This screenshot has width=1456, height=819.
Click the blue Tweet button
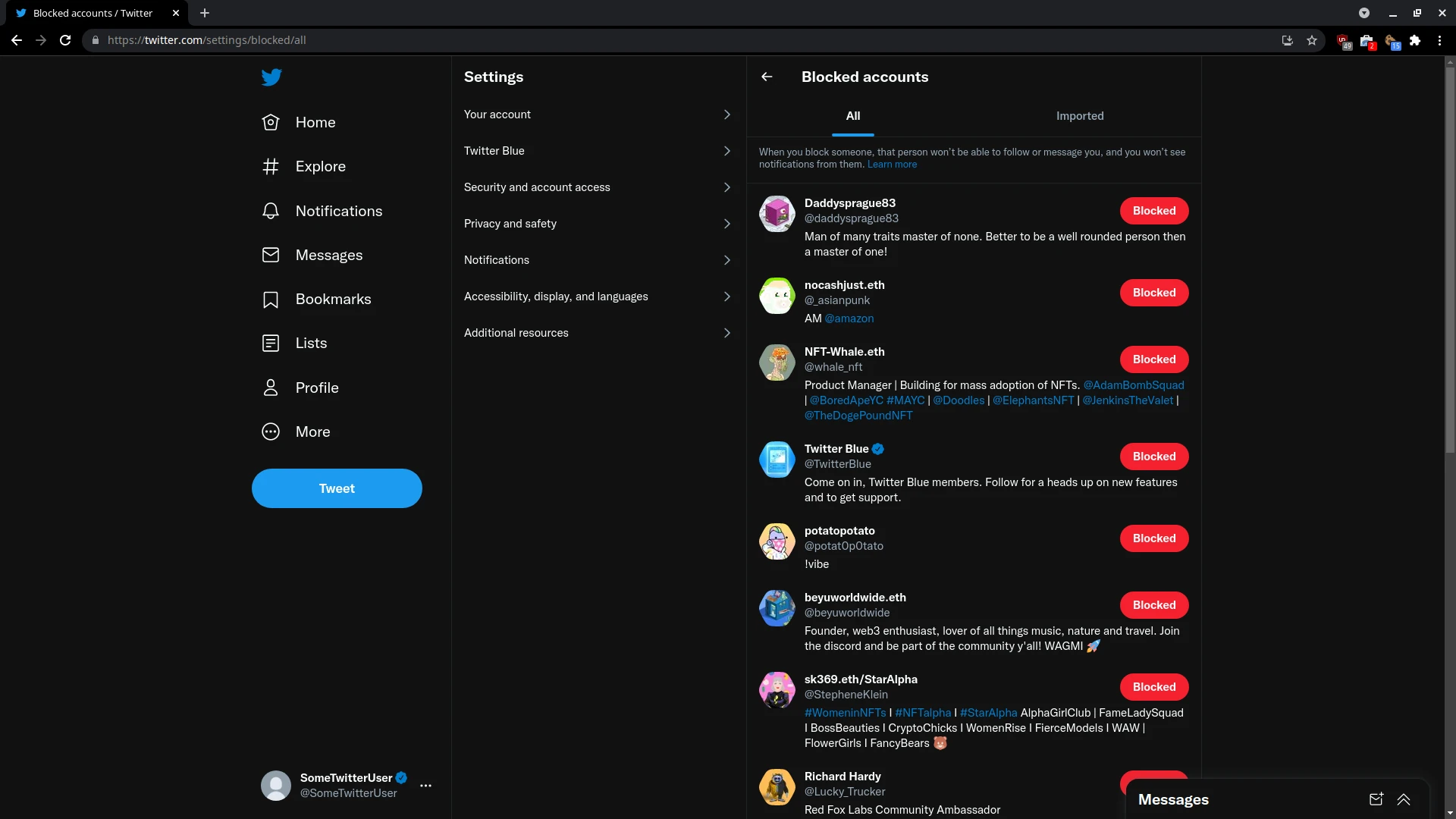coord(337,488)
